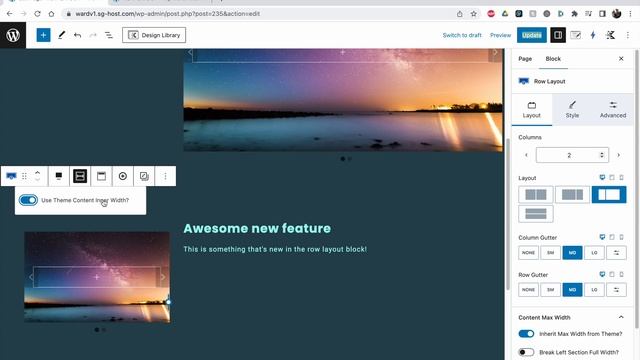640x360 pixels.
Task: Open the Kadence Blocks controls icon
Action: coord(610,35)
